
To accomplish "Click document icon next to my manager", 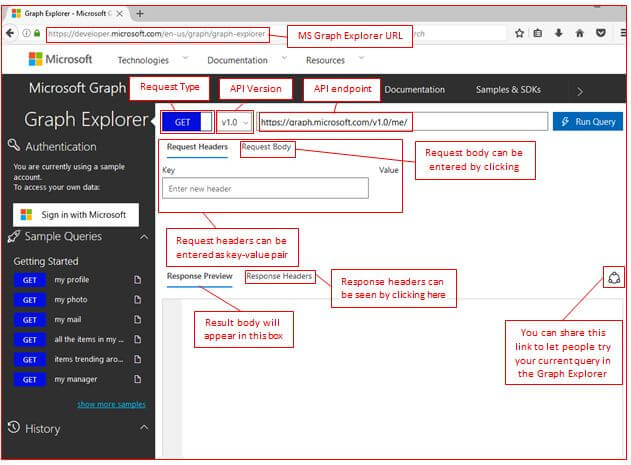I will (137, 379).
